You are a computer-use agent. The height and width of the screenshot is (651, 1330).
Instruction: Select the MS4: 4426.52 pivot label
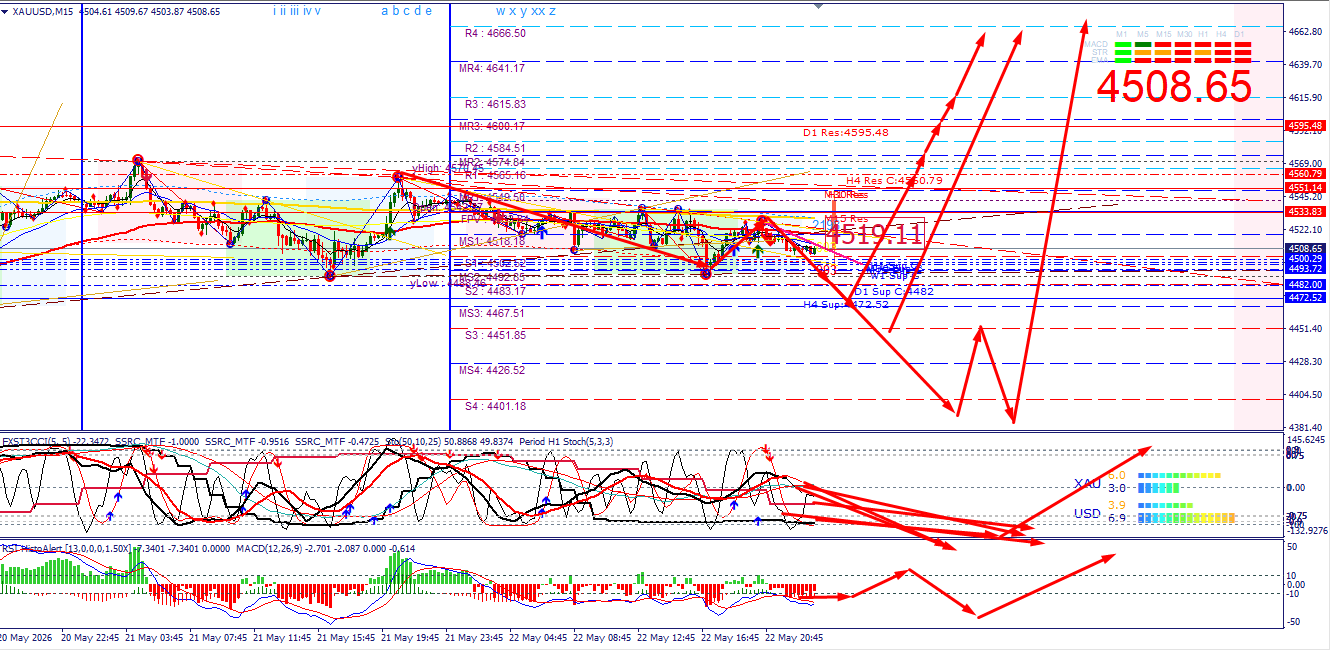[x=492, y=371]
